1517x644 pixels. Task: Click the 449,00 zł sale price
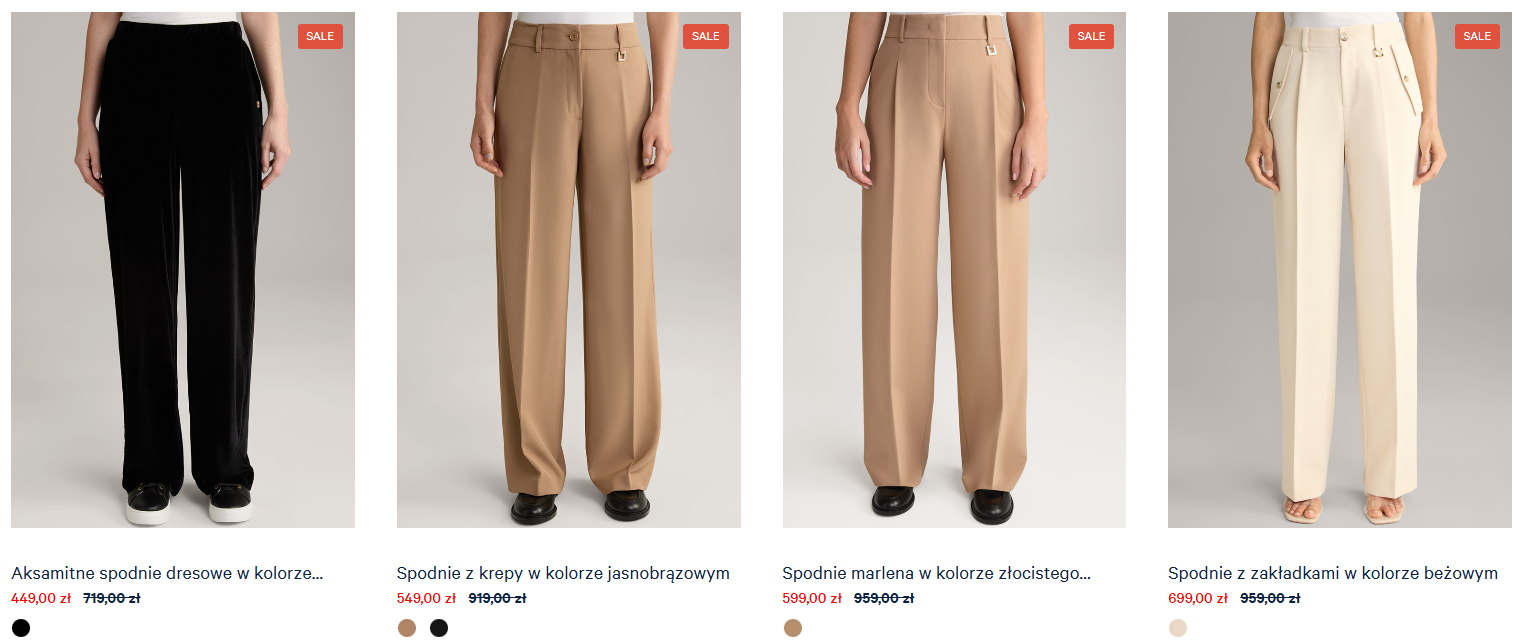[41, 598]
